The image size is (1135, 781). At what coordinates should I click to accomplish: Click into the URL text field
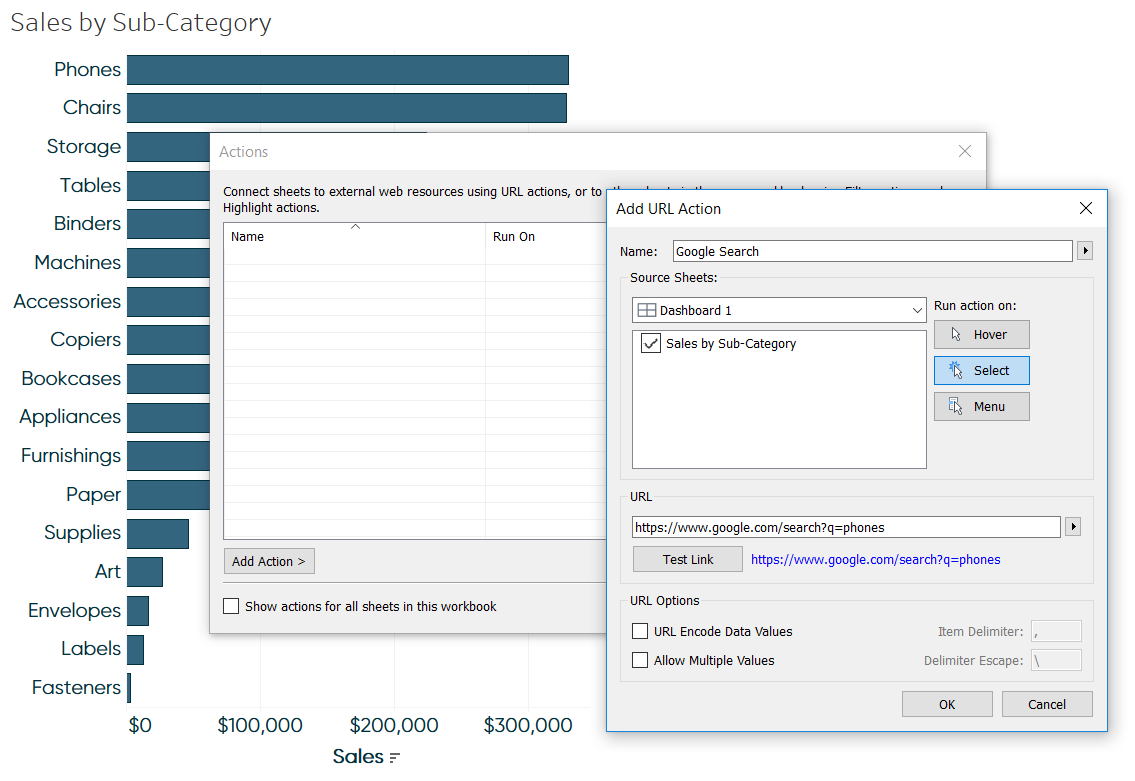pos(845,527)
